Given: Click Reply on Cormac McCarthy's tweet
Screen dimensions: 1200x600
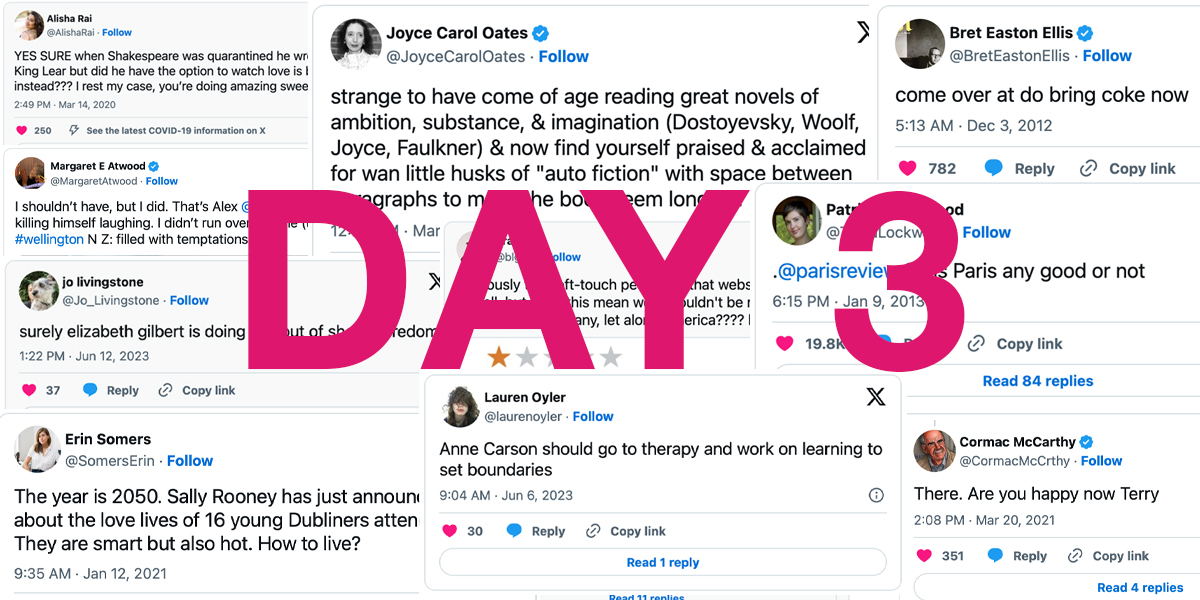Looking at the screenshot, I should point(1030,556).
